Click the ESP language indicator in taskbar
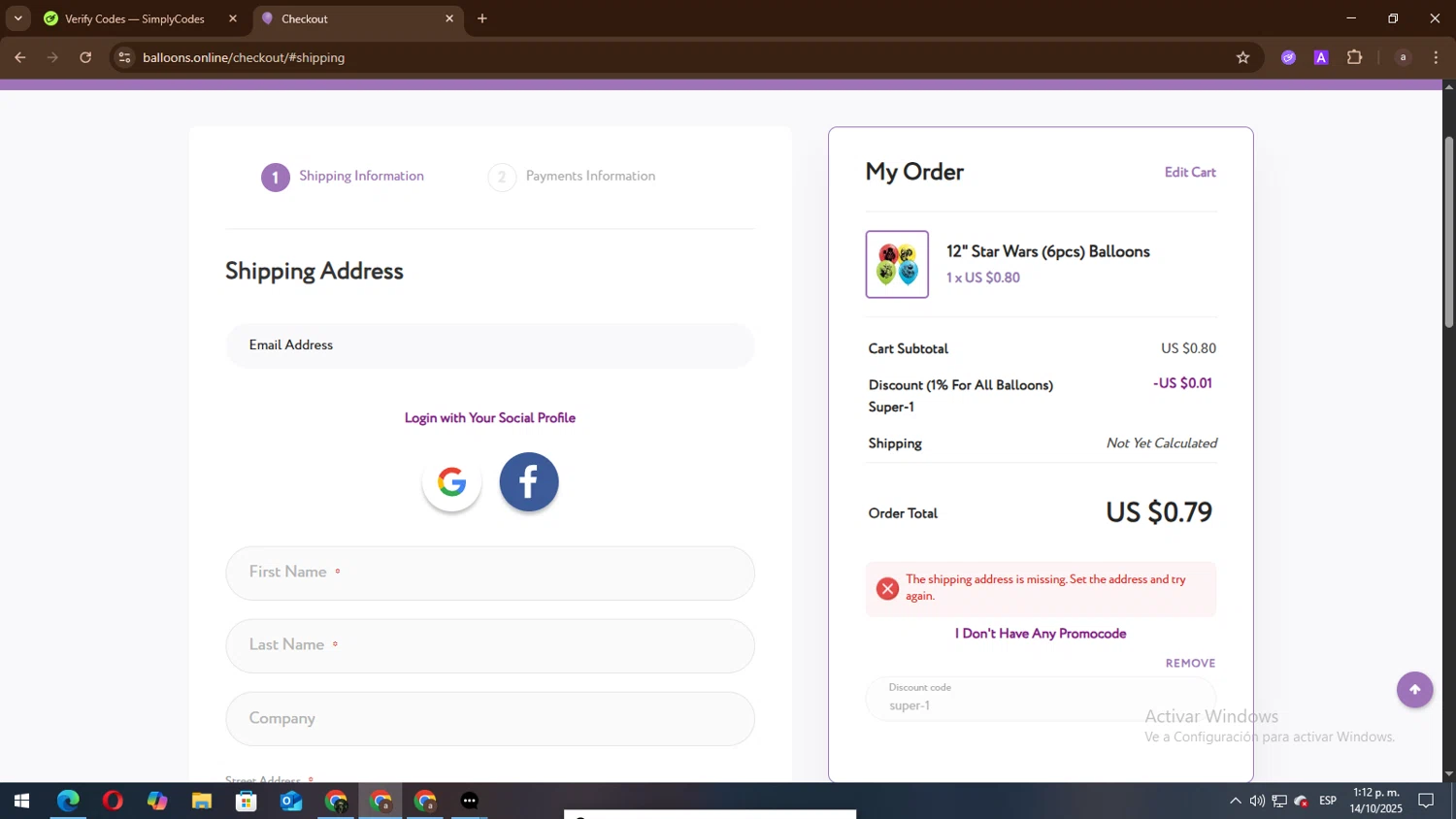Image resolution: width=1456 pixels, height=819 pixels. [x=1328, y=801]
